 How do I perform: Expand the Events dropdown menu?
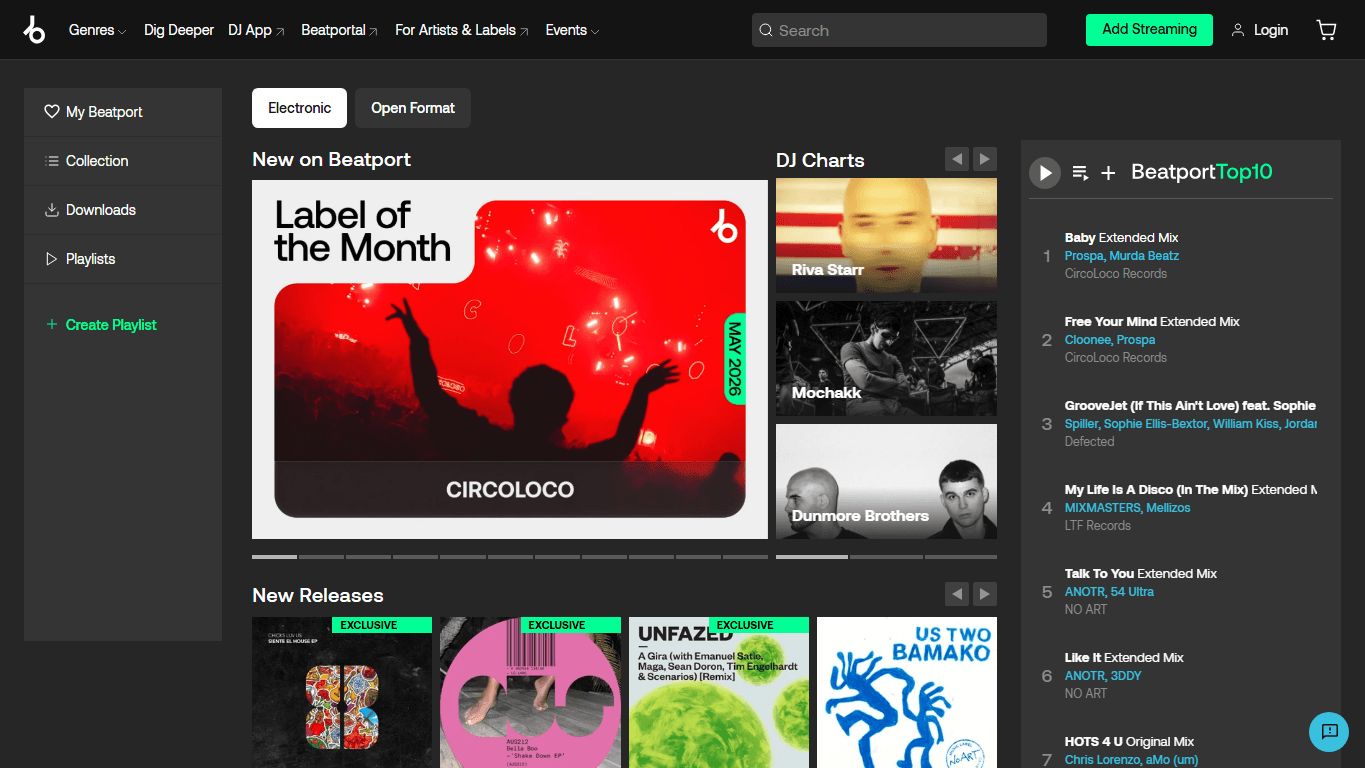click(x=572, y=30)
